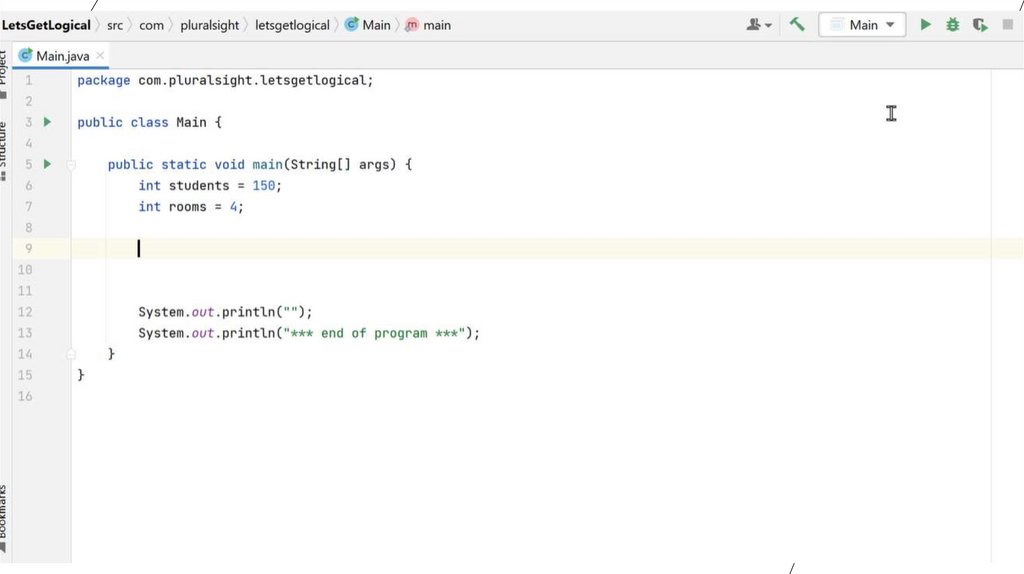Click the gray Stop square icon

tap(1007, 25)
